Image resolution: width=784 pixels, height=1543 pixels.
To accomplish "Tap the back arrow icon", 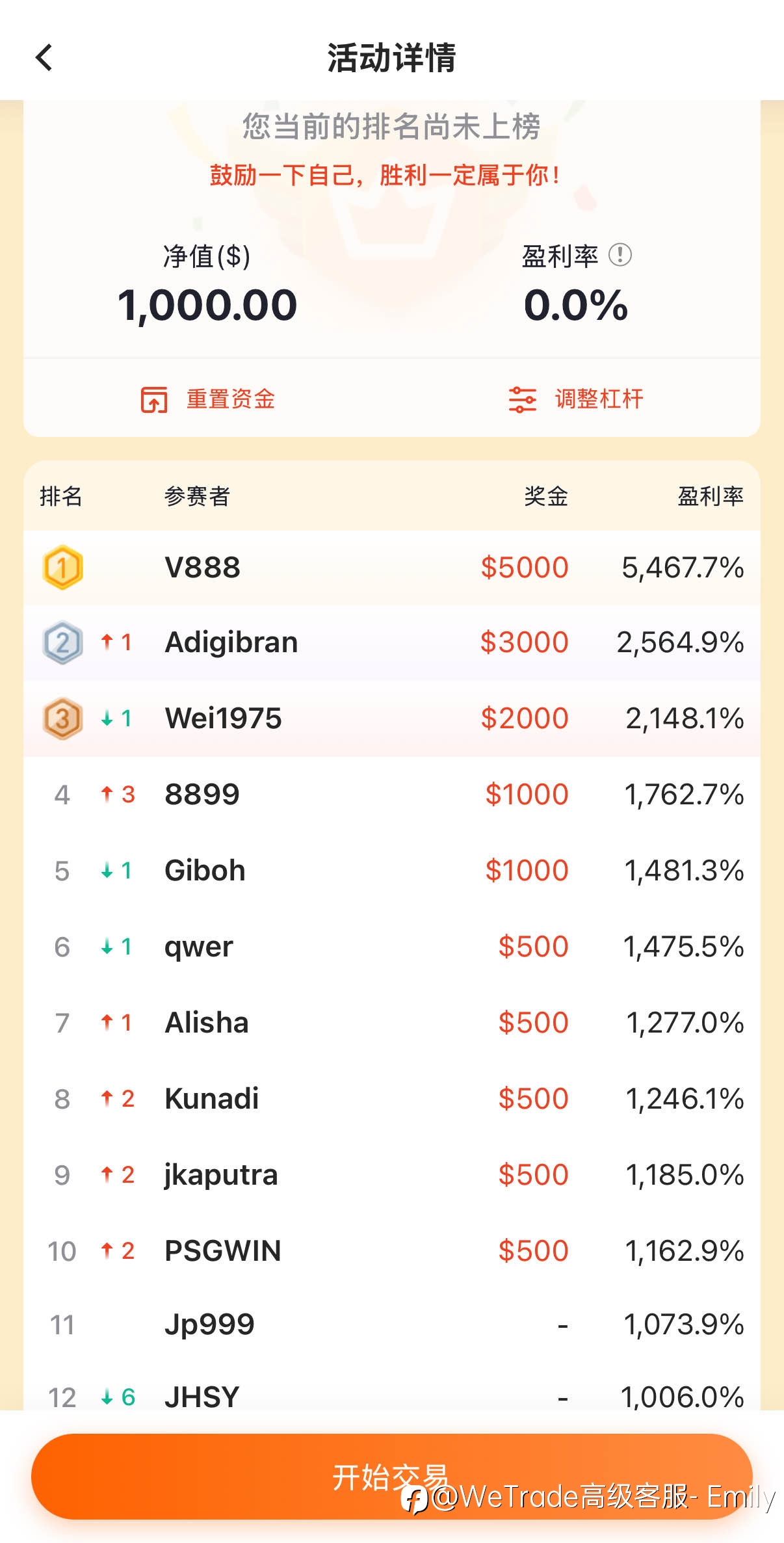I will click(x=44, y=57).
